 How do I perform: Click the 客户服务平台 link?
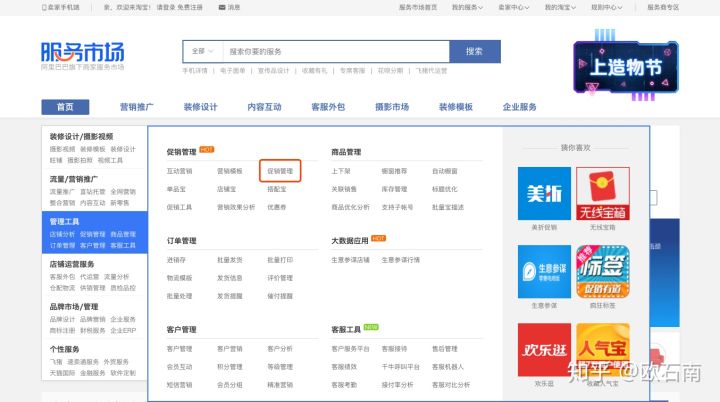click(x=350, y=348)
